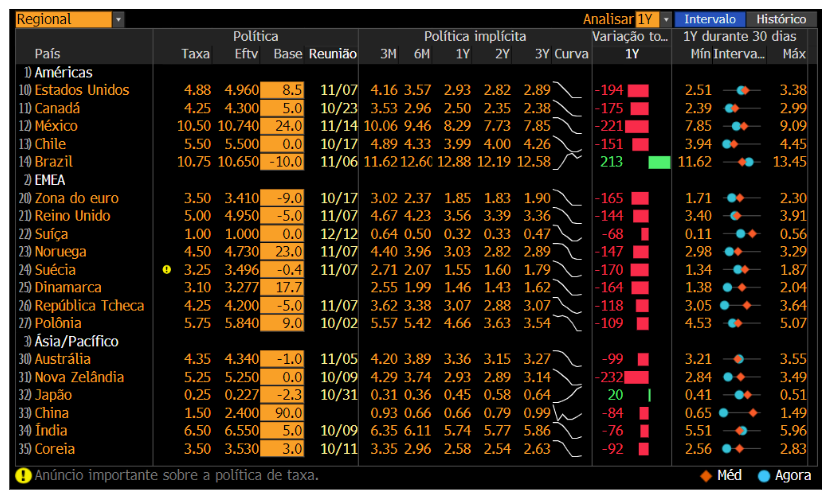Switch to the Histórico tab
This screenshot has height=500, width=832.
pyautogui.click(x=781, y=20)
